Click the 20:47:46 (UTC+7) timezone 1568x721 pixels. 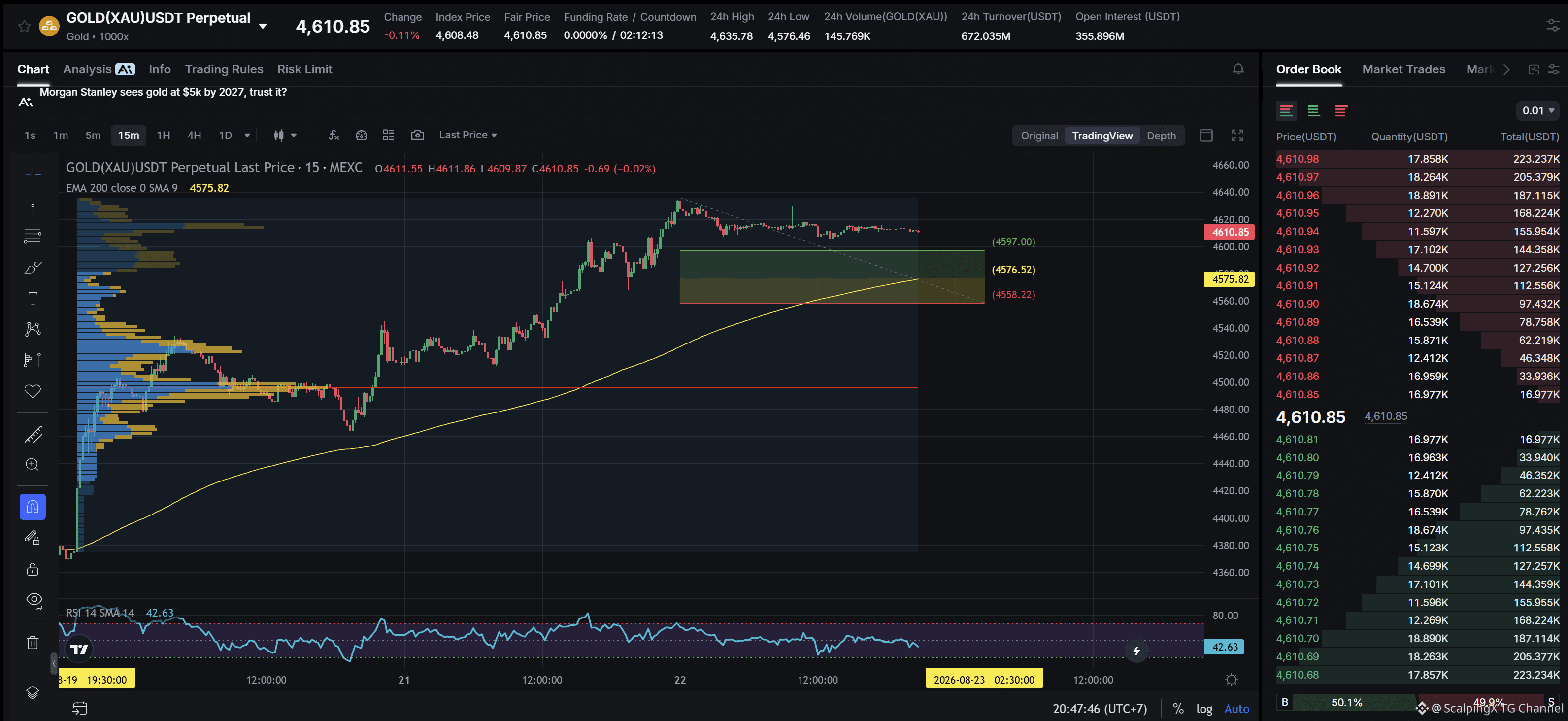1100,709
